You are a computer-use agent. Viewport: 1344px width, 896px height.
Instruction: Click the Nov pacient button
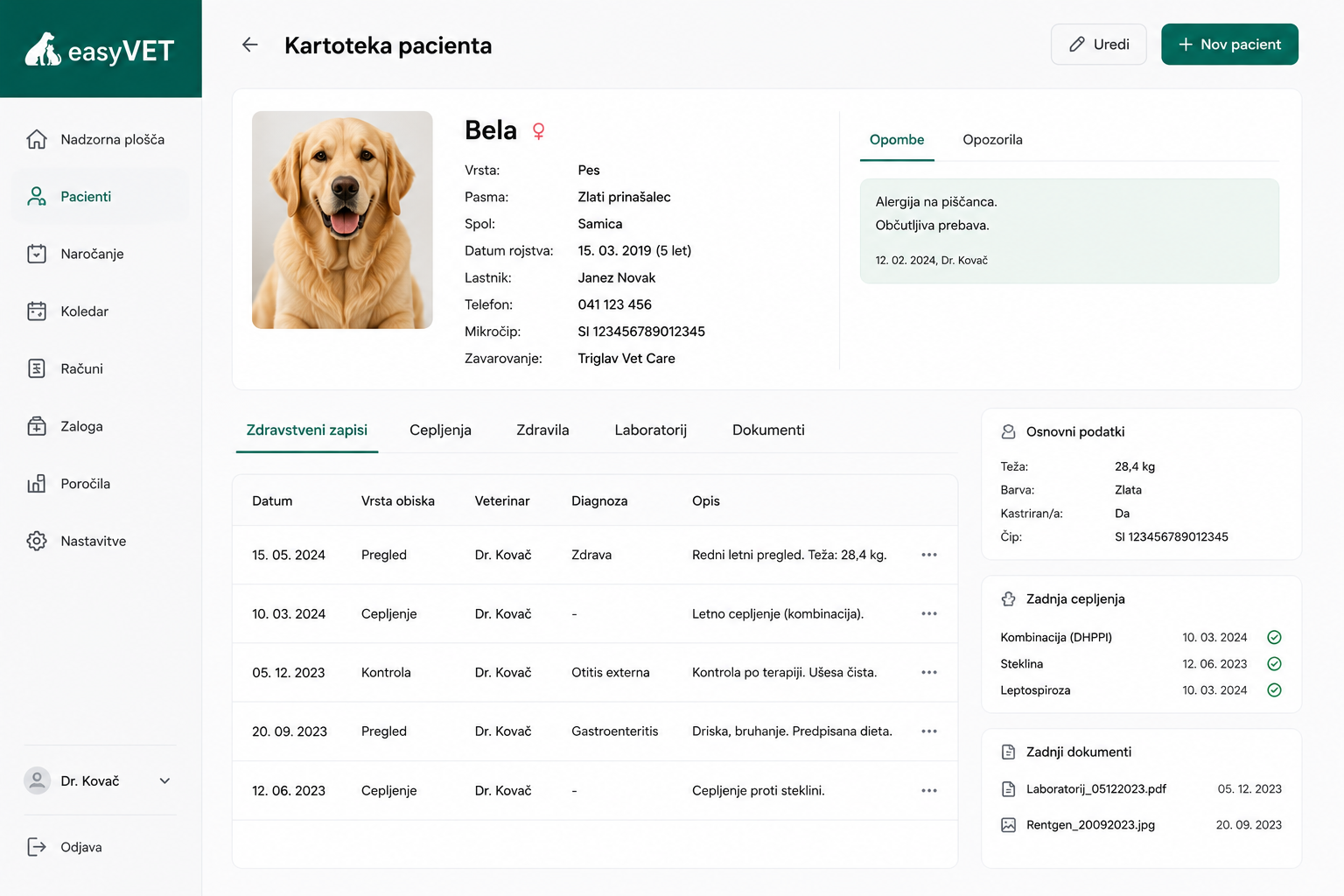[x=1229, y=45]
